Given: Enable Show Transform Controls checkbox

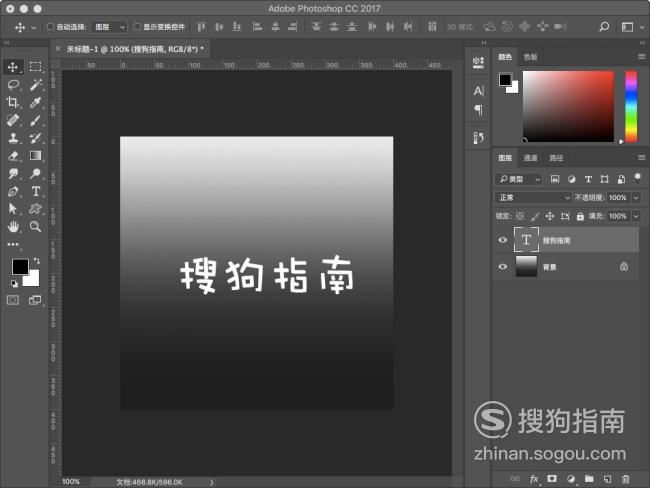Looking at the screenshot, I should click(137, 27).
